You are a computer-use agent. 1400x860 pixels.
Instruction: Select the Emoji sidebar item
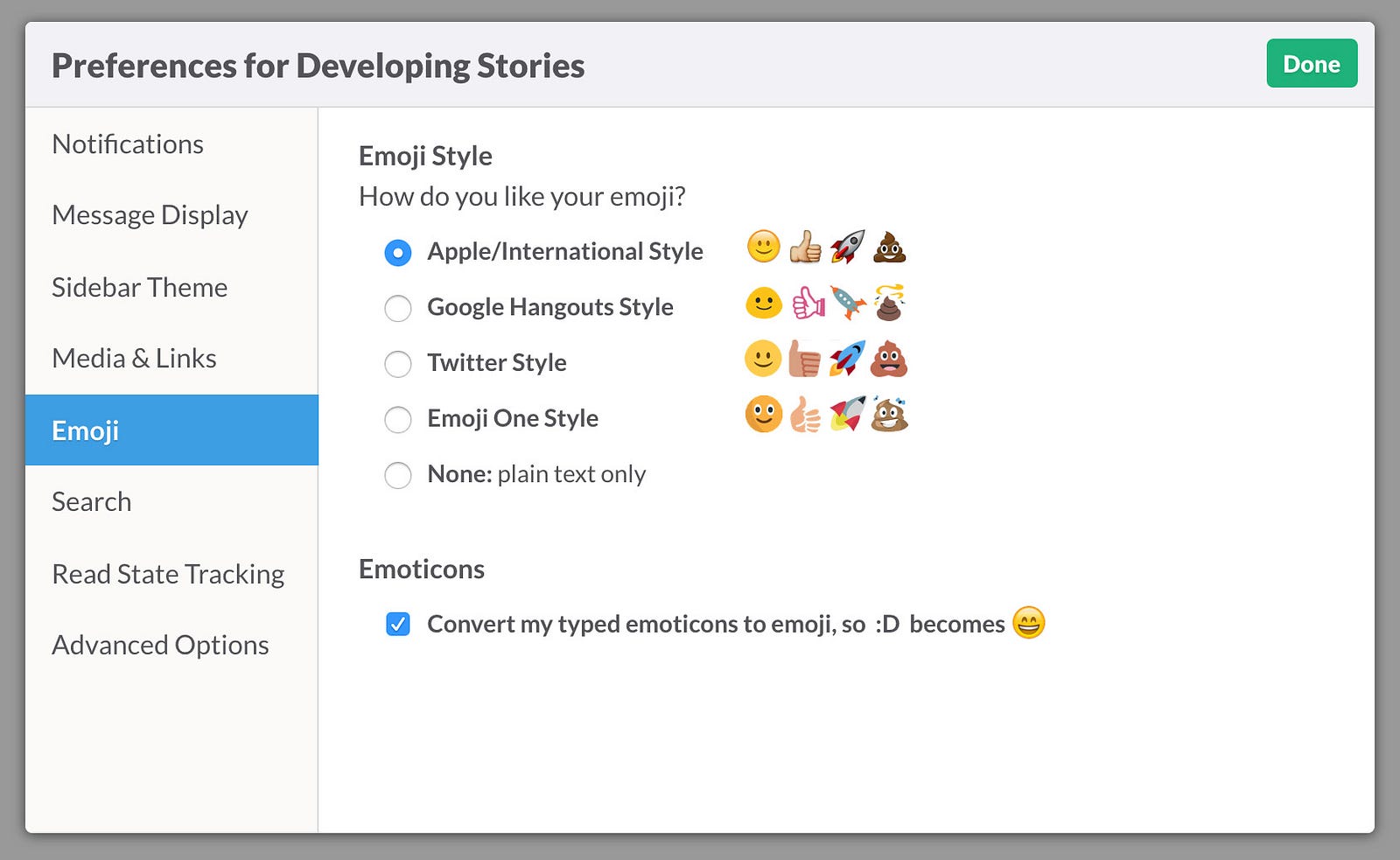tap(171, 430)
